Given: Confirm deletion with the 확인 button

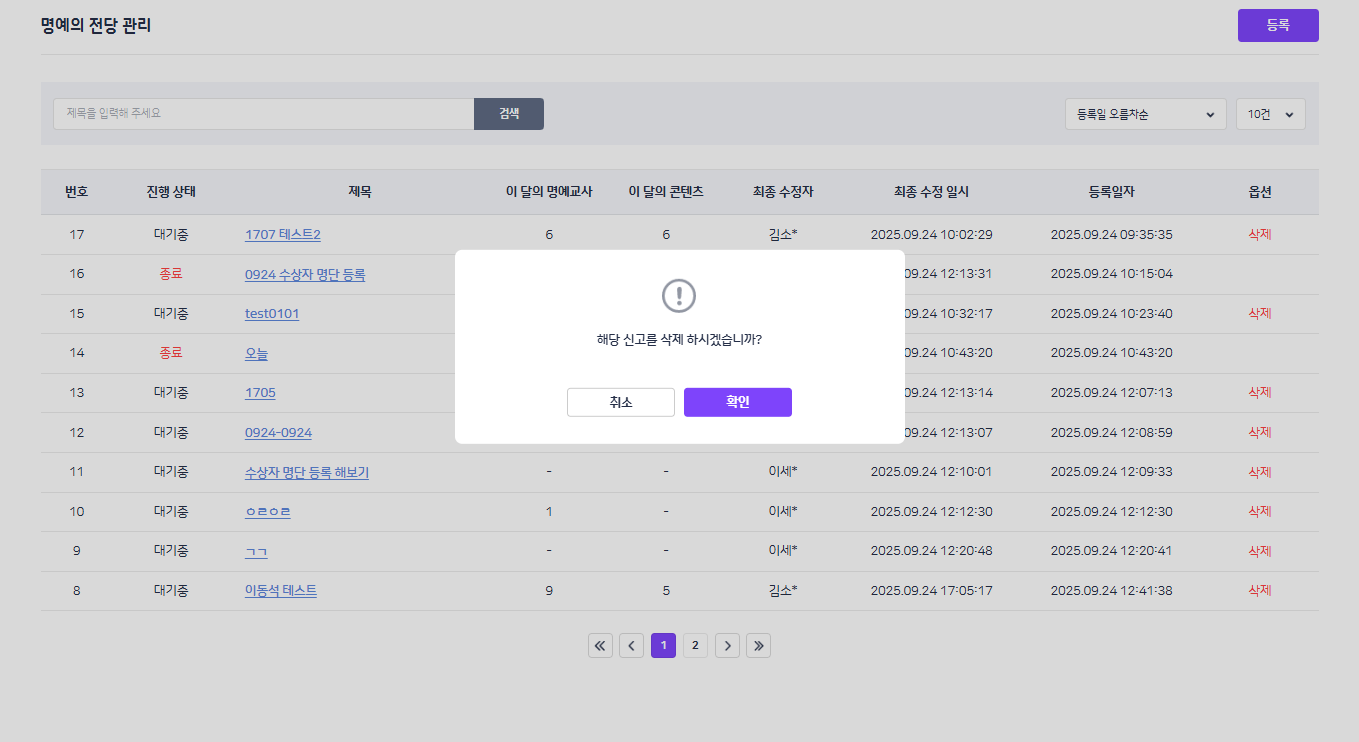Looking at the screenshot, I should [x=737, y=402].
